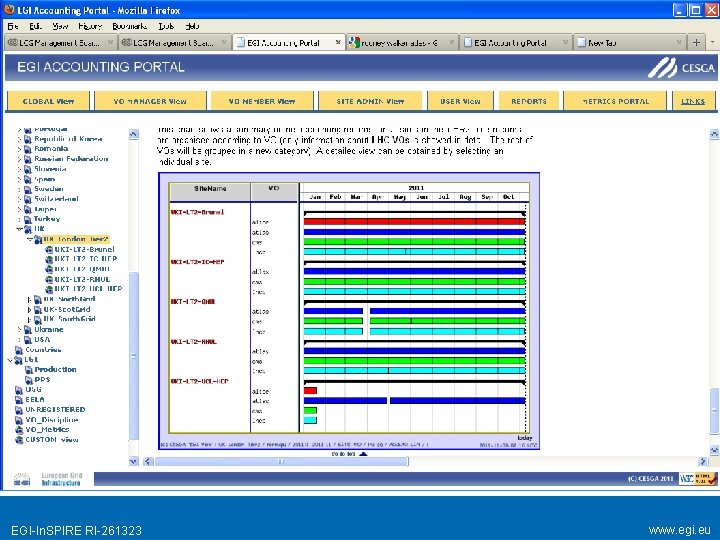
Task: Expand the Ukraine country node
Action: coord(20,329)
